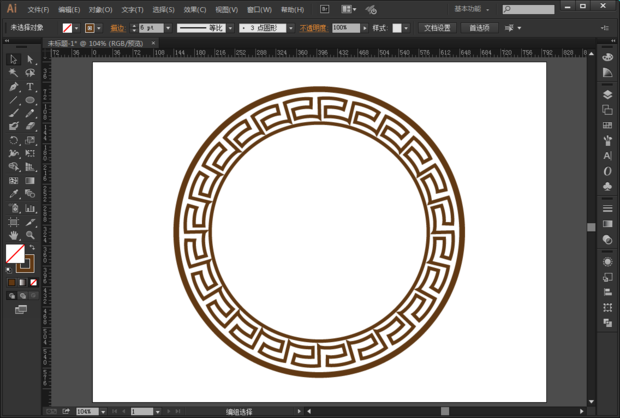
Task: Open the Symbols panel club icon
Action: [608, 186]
